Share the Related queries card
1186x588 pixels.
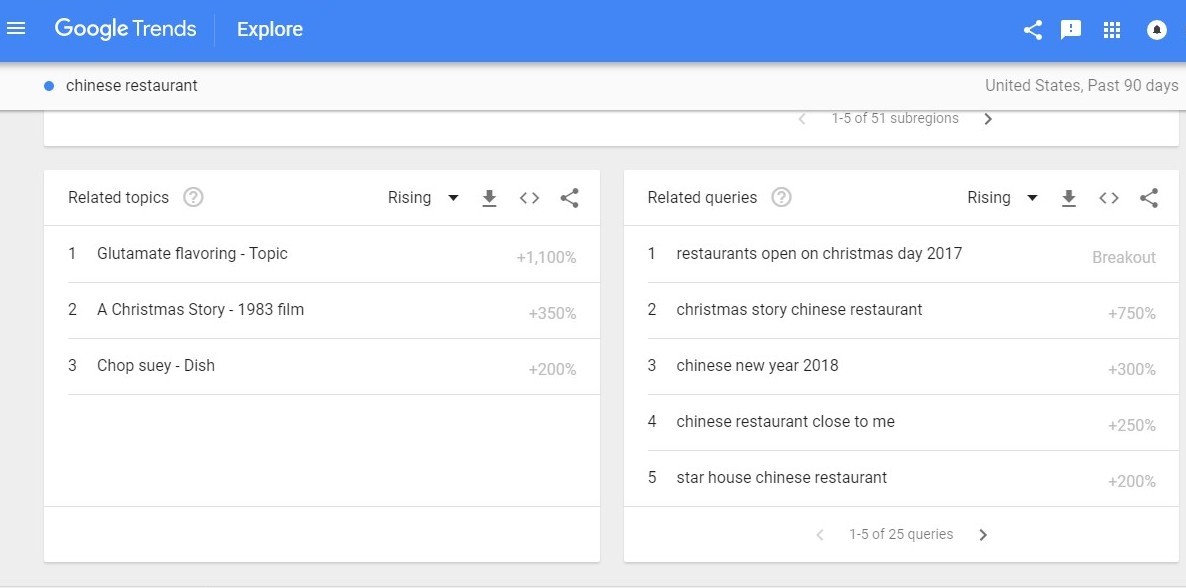click(x=1149, y=198)
